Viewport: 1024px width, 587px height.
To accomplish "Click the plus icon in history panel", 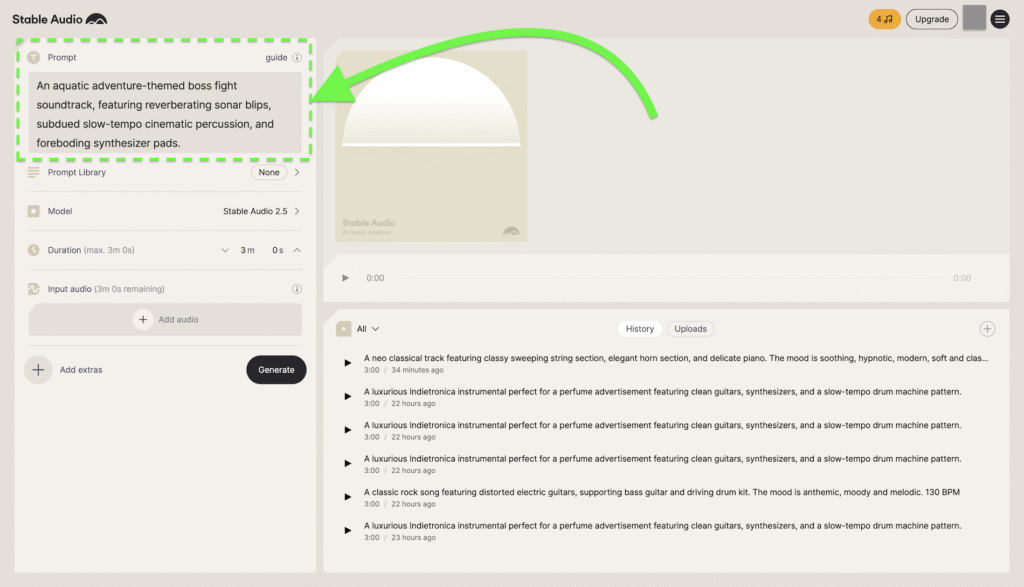I will coord(987,329).
